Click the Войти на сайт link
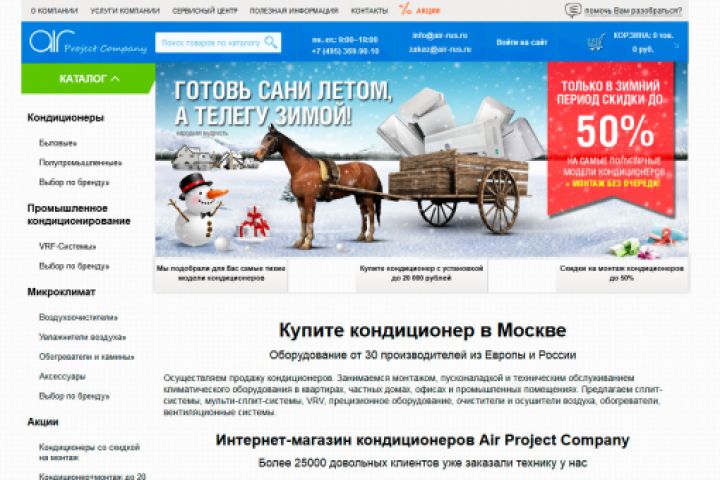Viewport: 720px width, 480px height. 522,42
